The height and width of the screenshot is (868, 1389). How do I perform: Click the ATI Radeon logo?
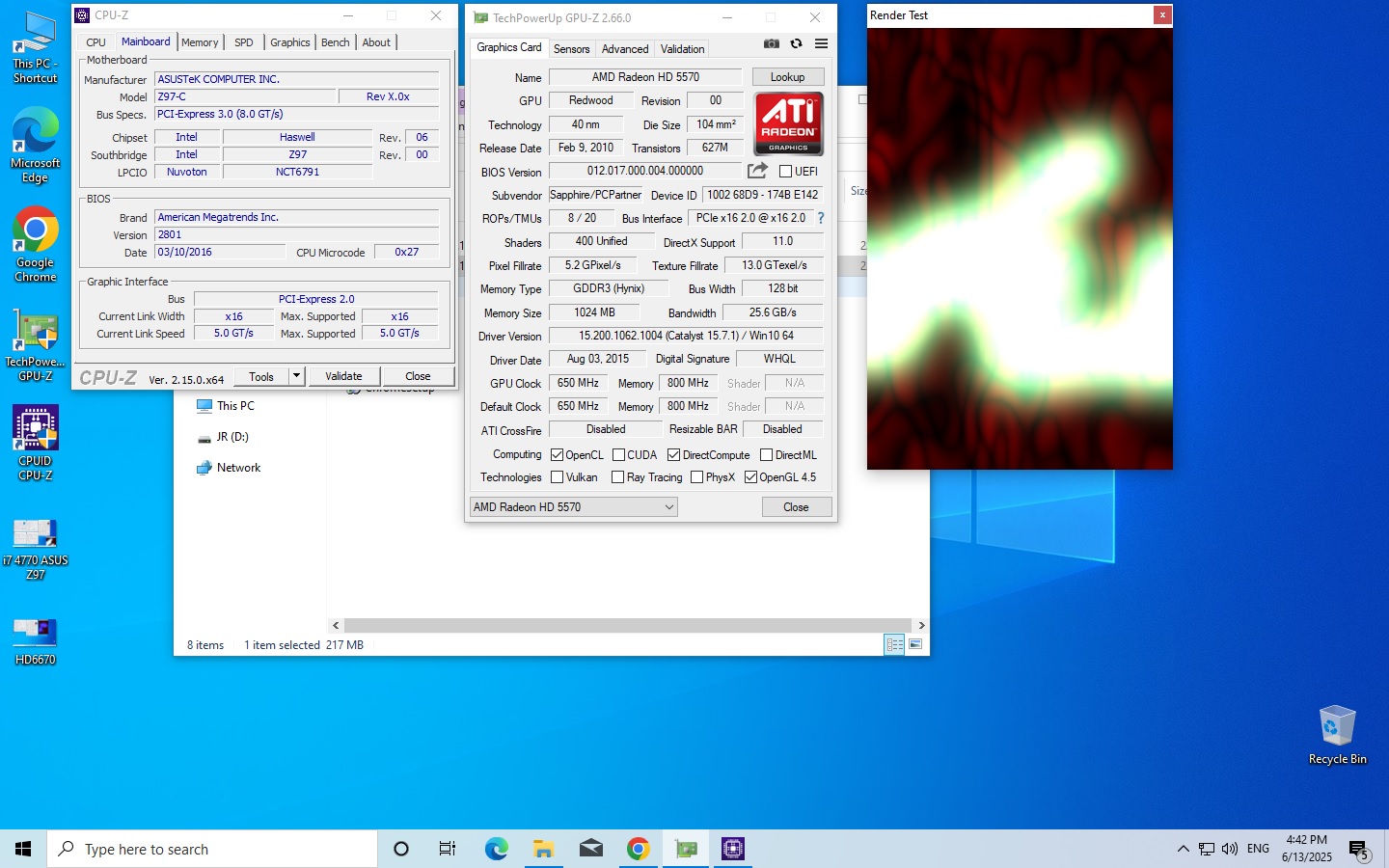point(788,123)
